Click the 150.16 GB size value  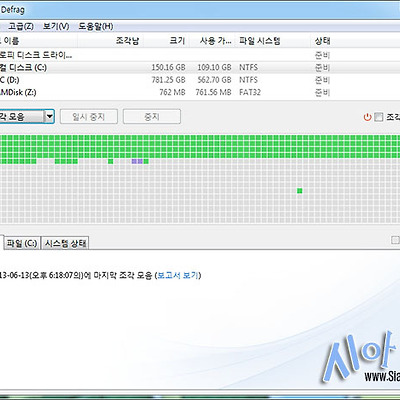coord(168,67)
